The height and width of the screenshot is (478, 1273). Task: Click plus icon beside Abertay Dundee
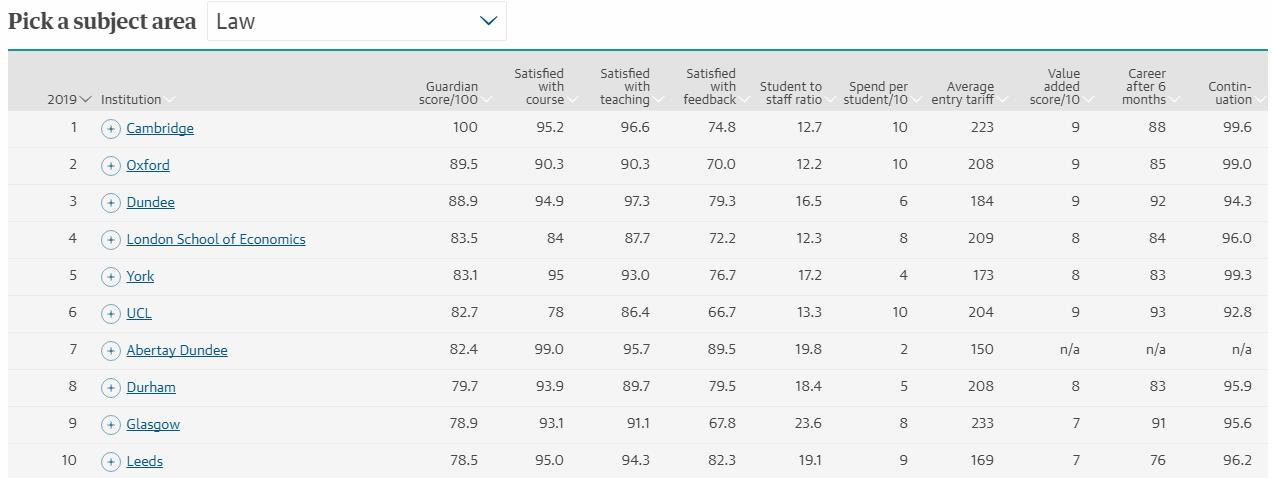click(x=110, y=350)
